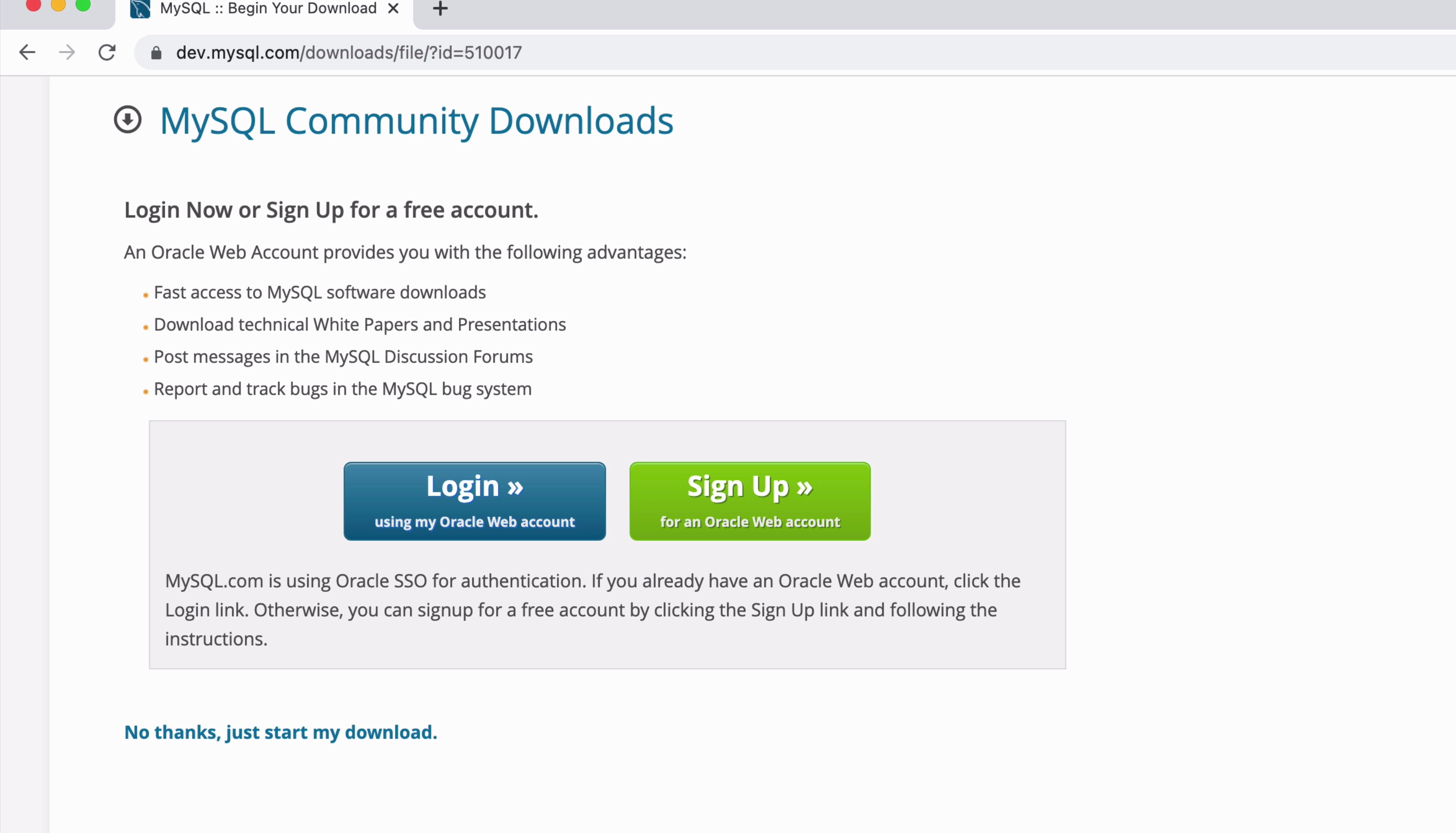Go back using the browser back arrow

(x=27, y=52)
